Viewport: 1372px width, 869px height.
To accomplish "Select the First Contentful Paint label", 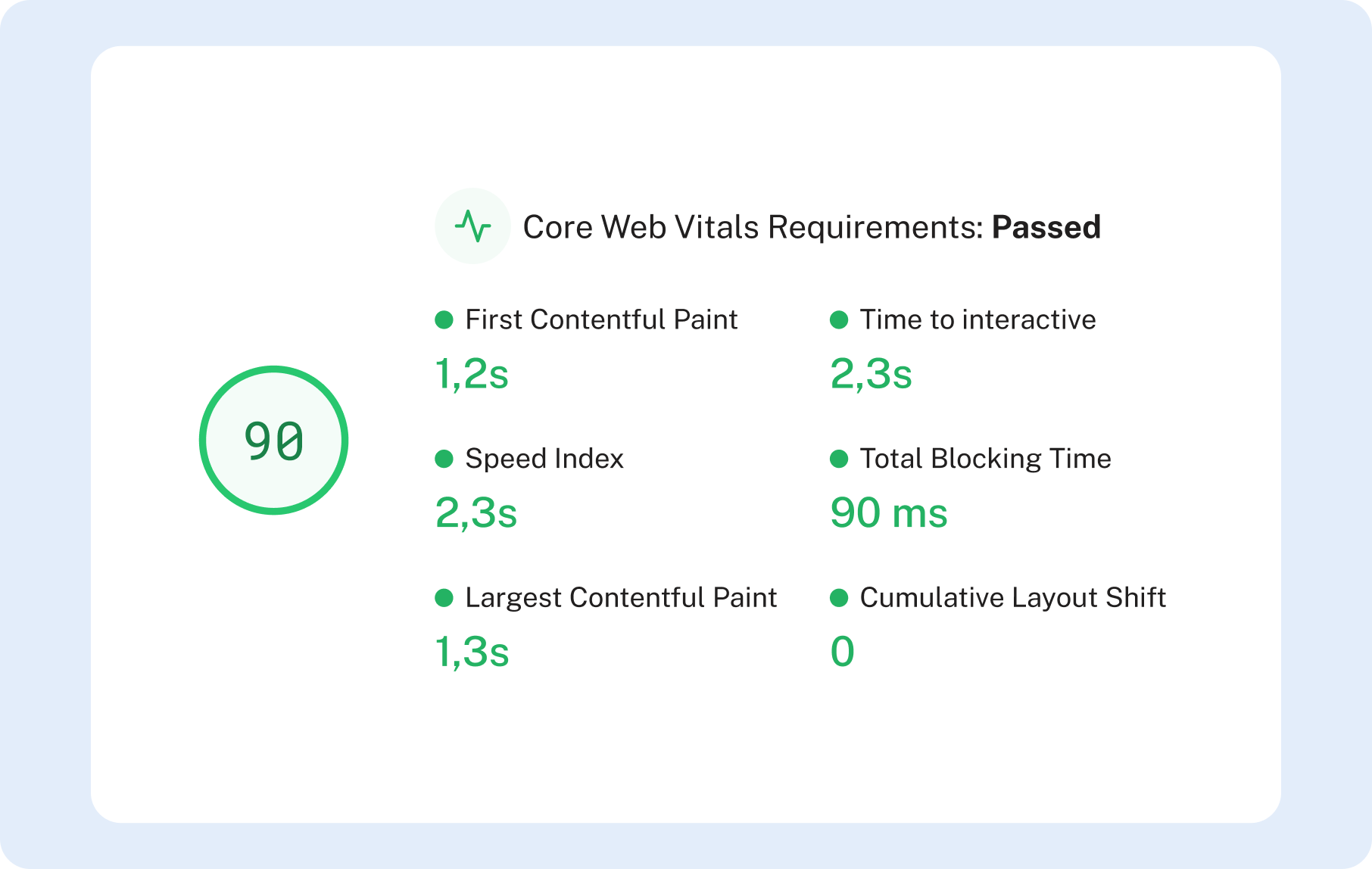I will [x=601, y=319].
